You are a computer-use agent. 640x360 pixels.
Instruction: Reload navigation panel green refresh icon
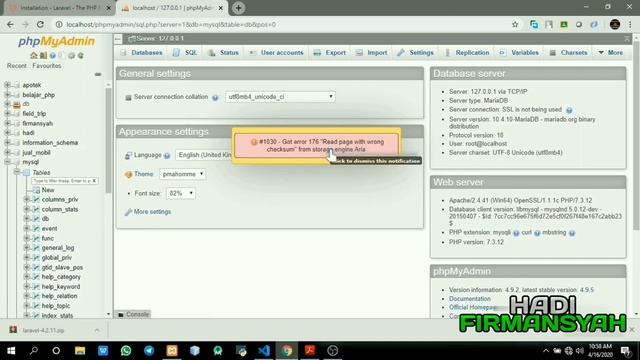coord(80,56)
